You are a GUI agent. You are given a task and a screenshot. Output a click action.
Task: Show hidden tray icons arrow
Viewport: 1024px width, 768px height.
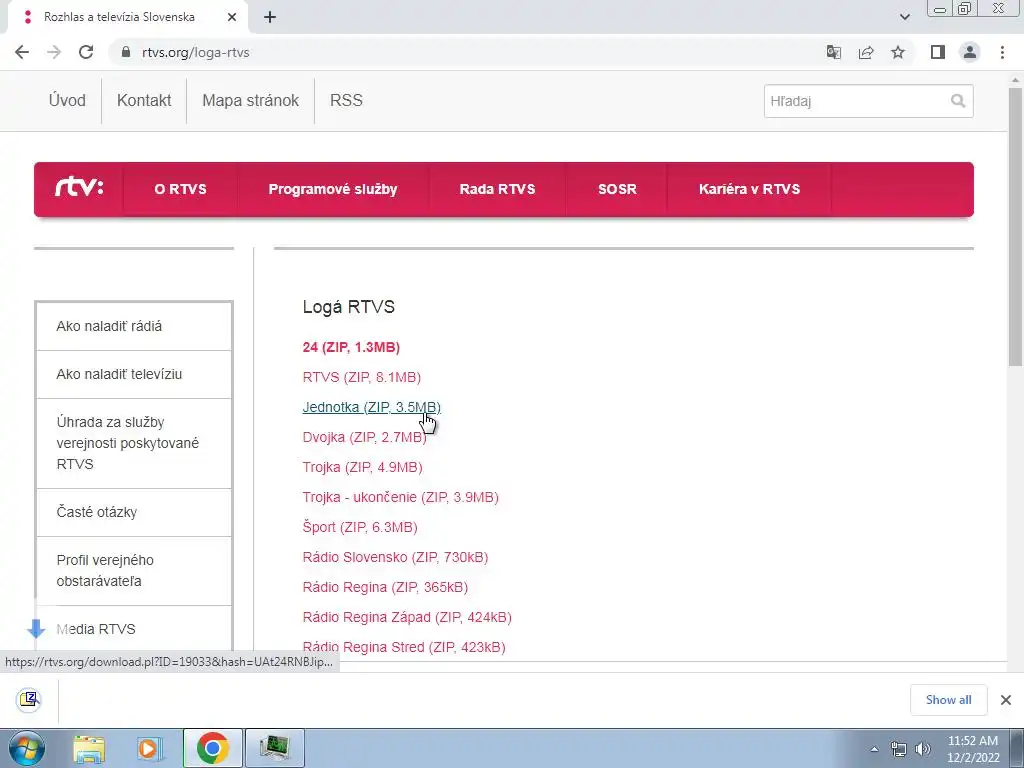point(874,749)
